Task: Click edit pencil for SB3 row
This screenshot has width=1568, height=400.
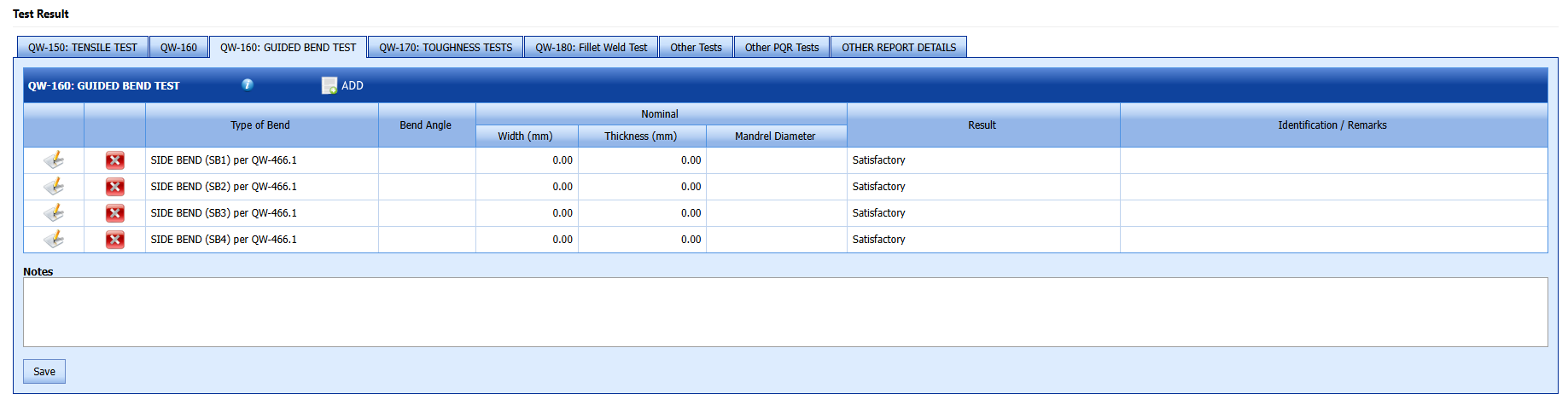Action: [x=54, y=213]
